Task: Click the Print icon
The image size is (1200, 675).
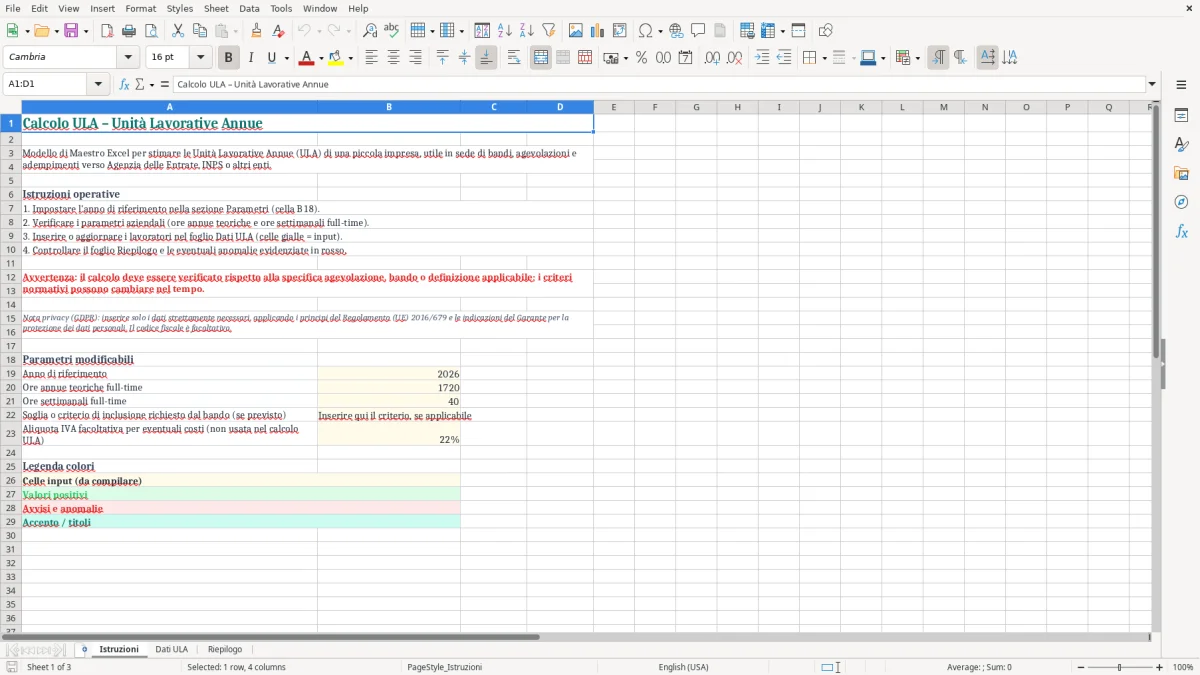Action: pos(128,31)
